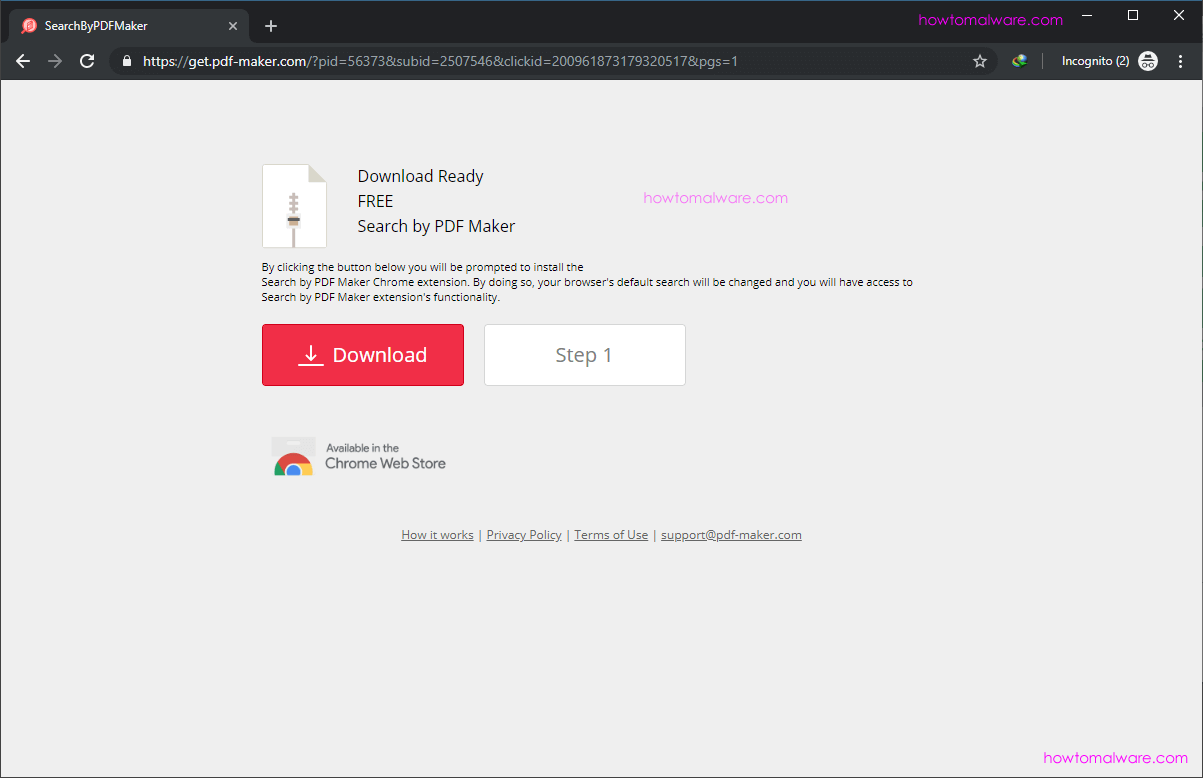The width and height of the screenshot is (1203, 778).
Task: Click the zip file icon
Action: (x=294, y=206)
